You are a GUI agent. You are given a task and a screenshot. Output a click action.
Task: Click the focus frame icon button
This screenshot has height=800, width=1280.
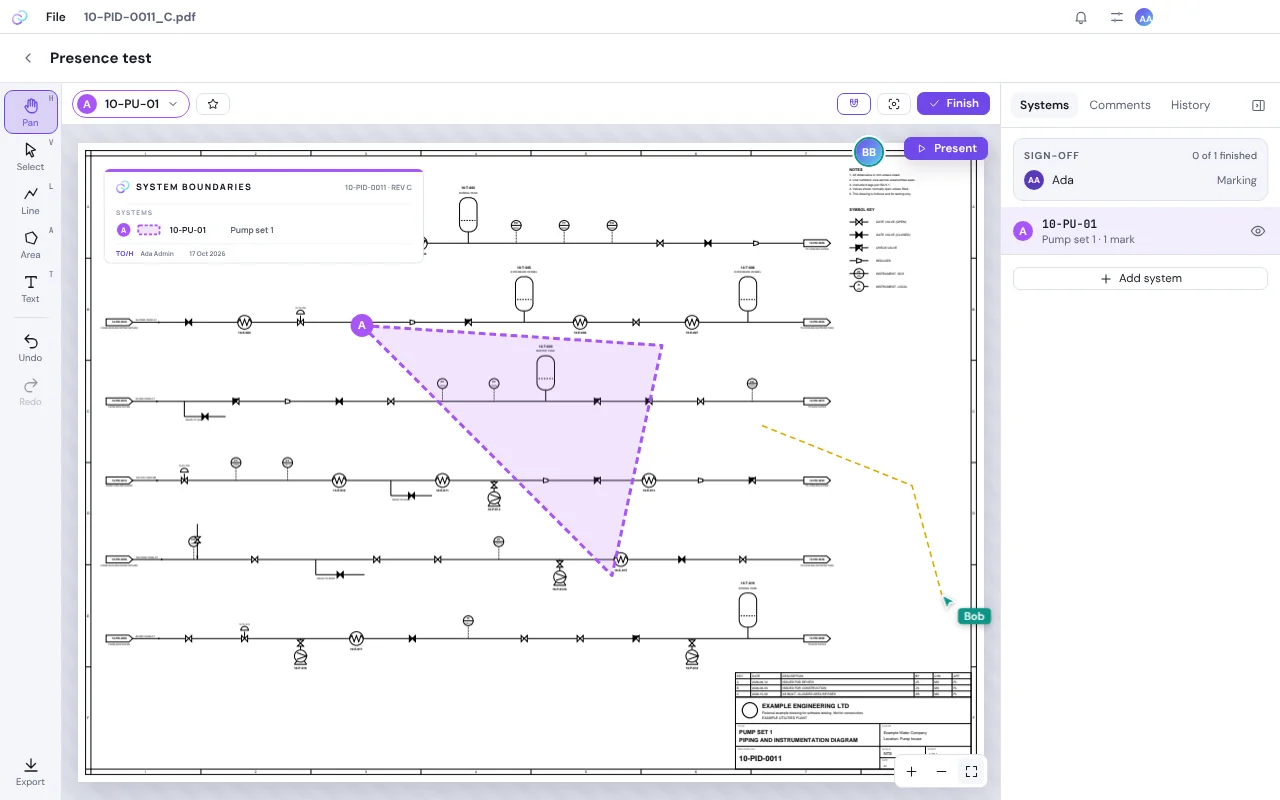click(894, 104)
